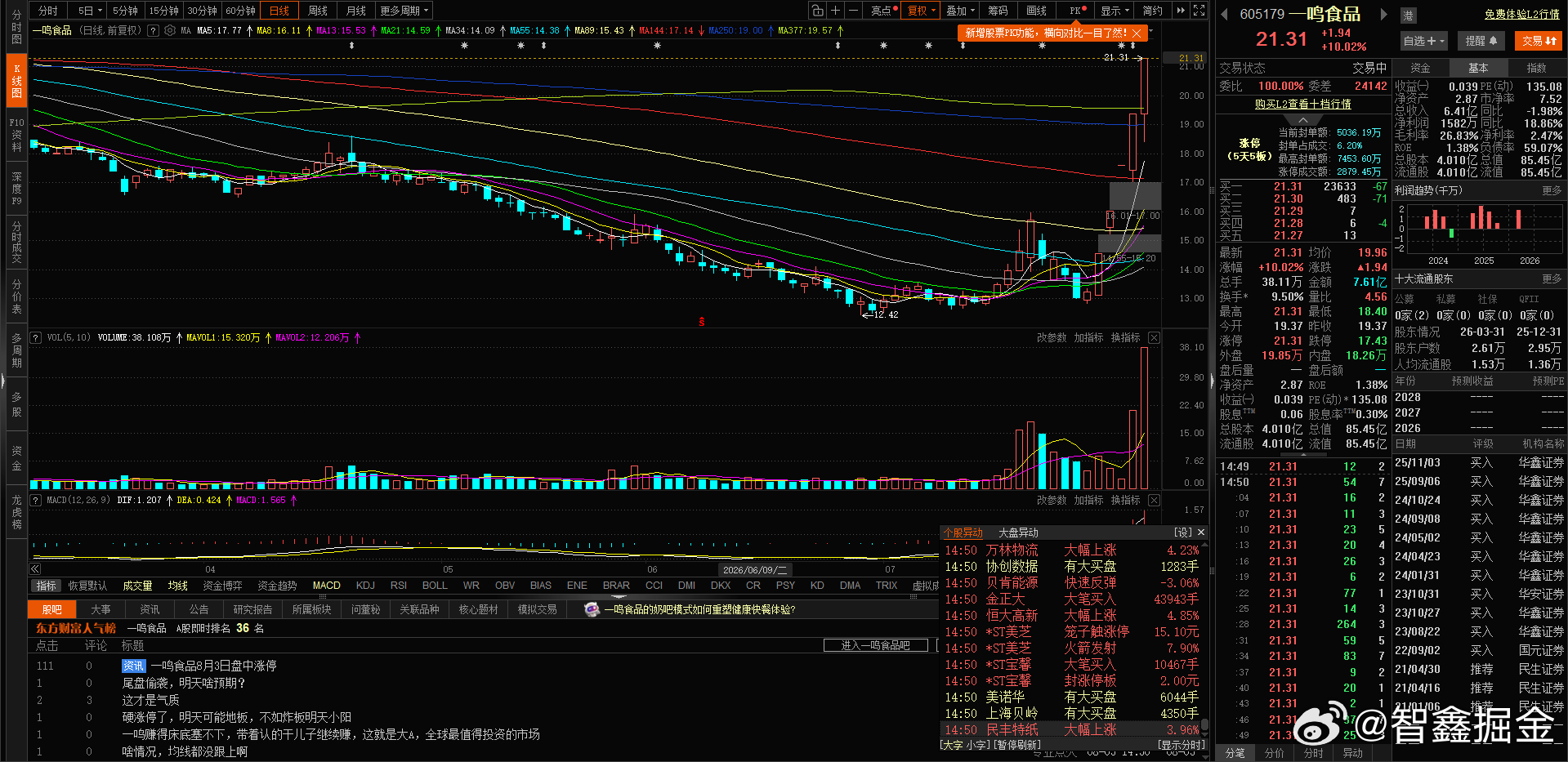
Task: Toggle 筹码 chip distribution display
Action: pyautogui.click(x=998, y=11)
